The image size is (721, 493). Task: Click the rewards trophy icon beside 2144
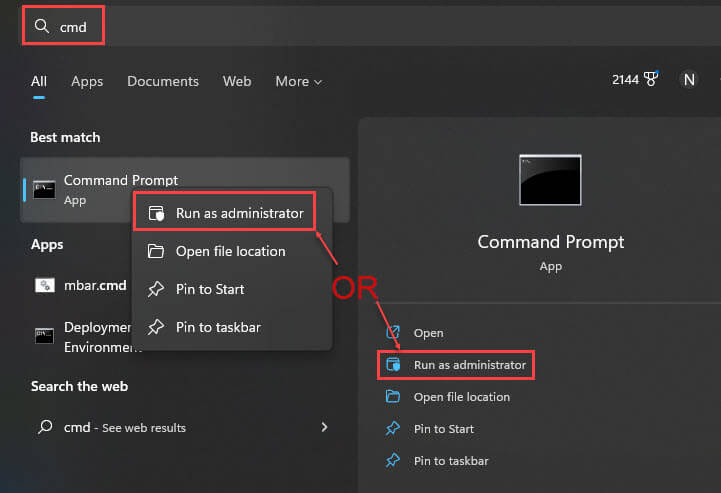tap(651, 79)
